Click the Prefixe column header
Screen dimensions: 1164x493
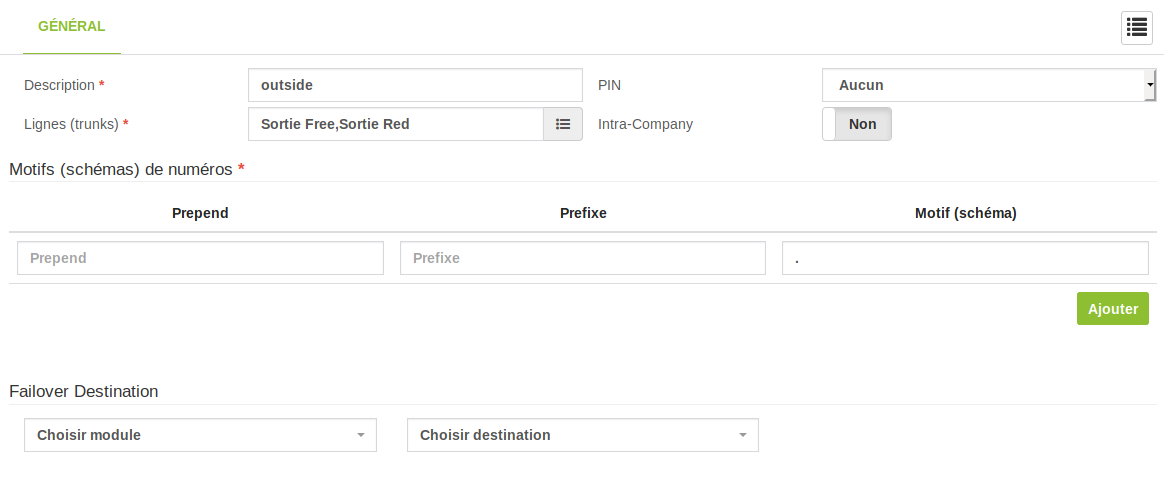click(583, 213)
